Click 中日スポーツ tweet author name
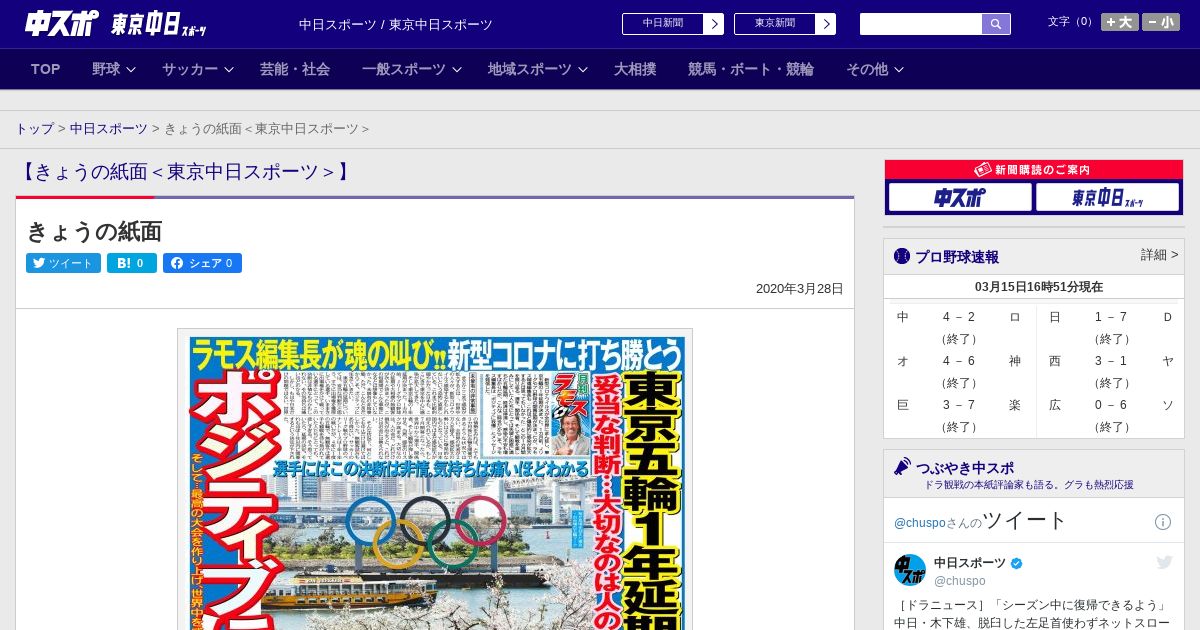Image resolution: width=1200 pixels, height=630 pixels. [970, 563]
